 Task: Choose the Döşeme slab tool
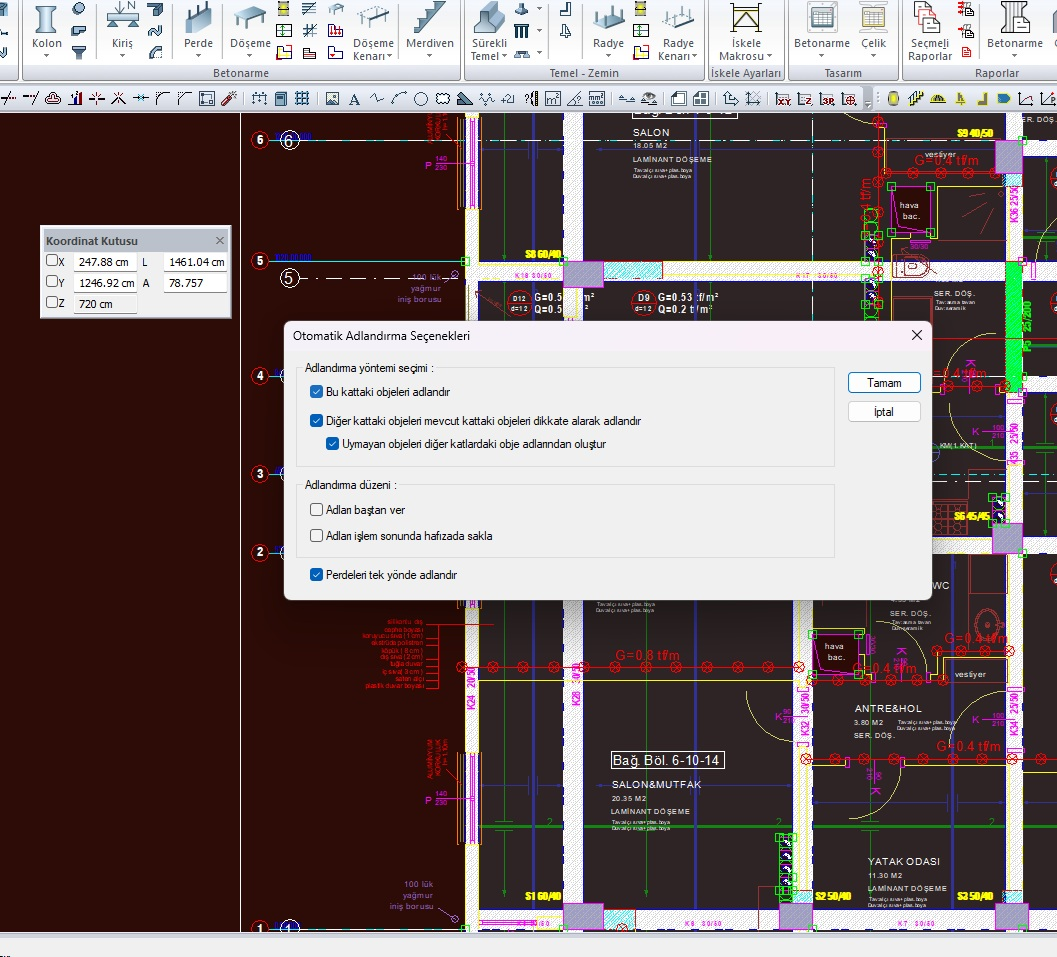tap(250, 27)
